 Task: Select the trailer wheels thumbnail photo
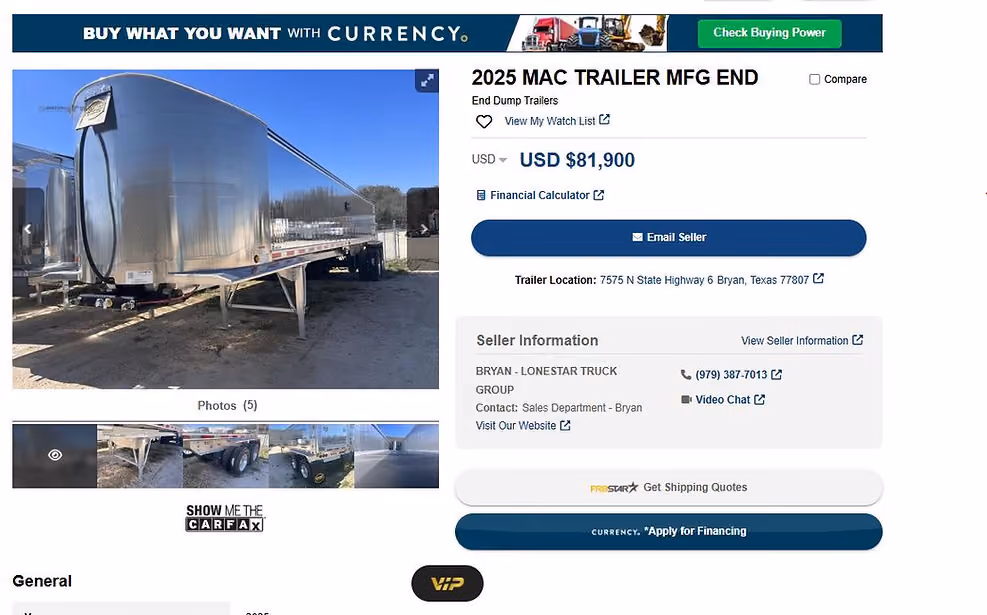[x=225, y=456]
